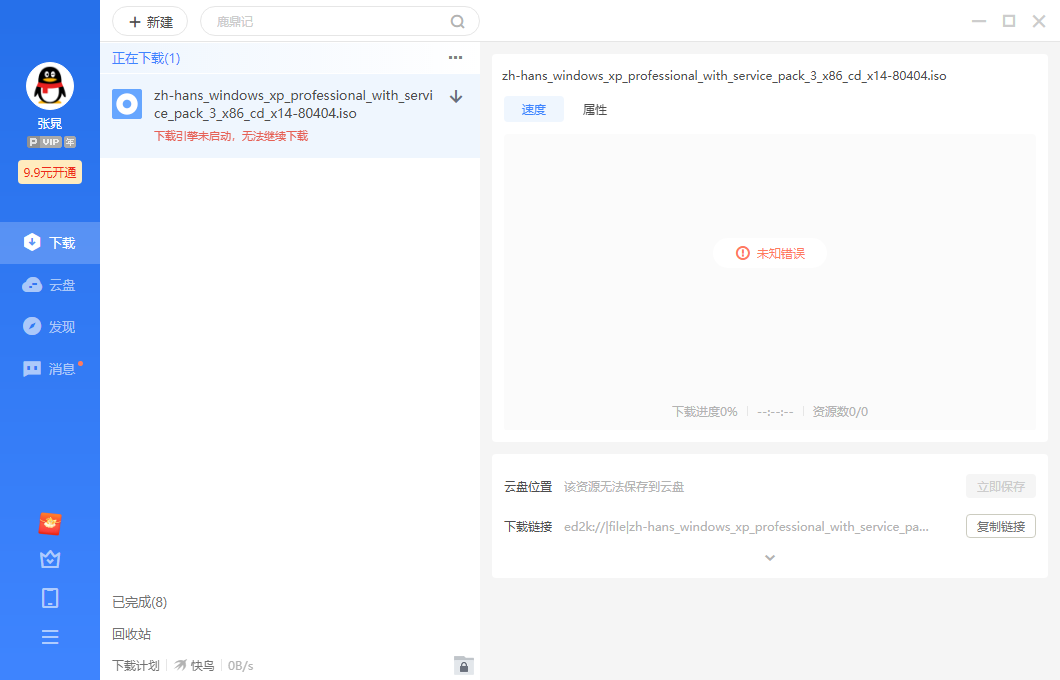Click the crown VIP icon in sidebar
The width and height of the screenshot is (1060, 680).
coord(50,560)
